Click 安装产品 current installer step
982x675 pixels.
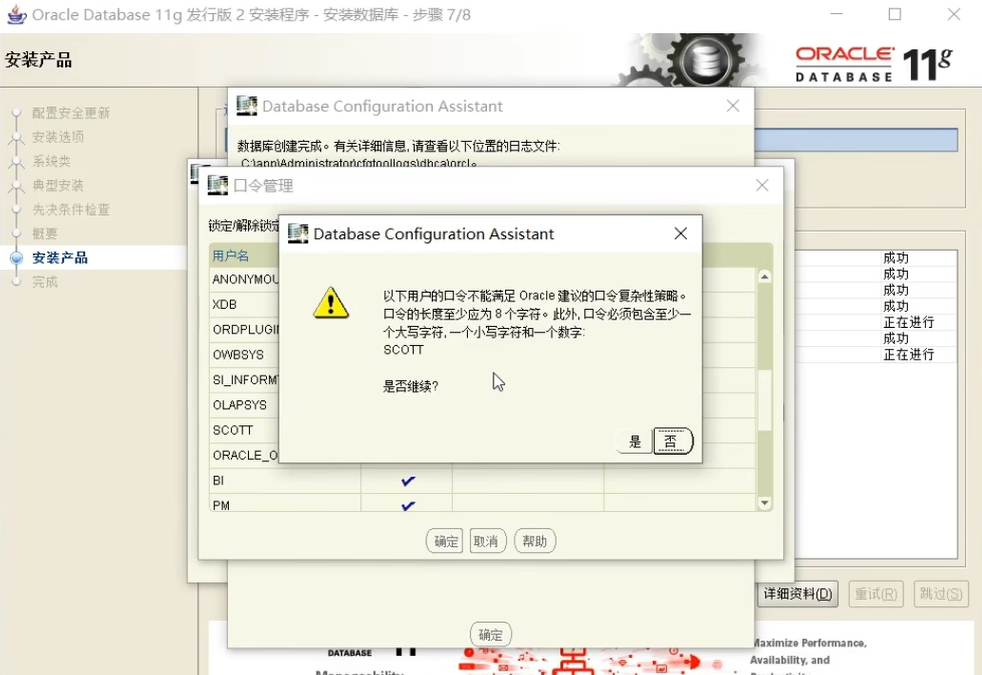coord(60,257)
